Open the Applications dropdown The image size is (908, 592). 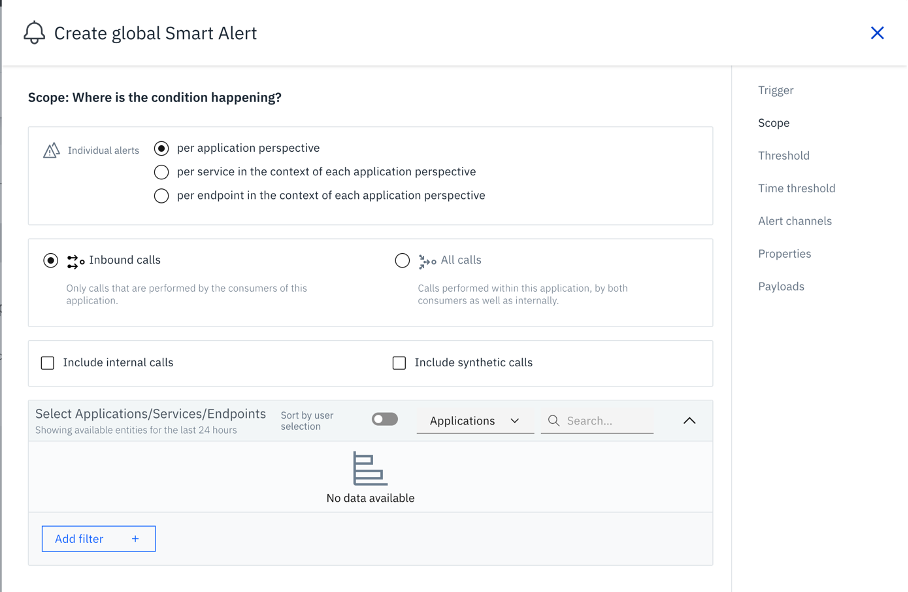[475, 421]
